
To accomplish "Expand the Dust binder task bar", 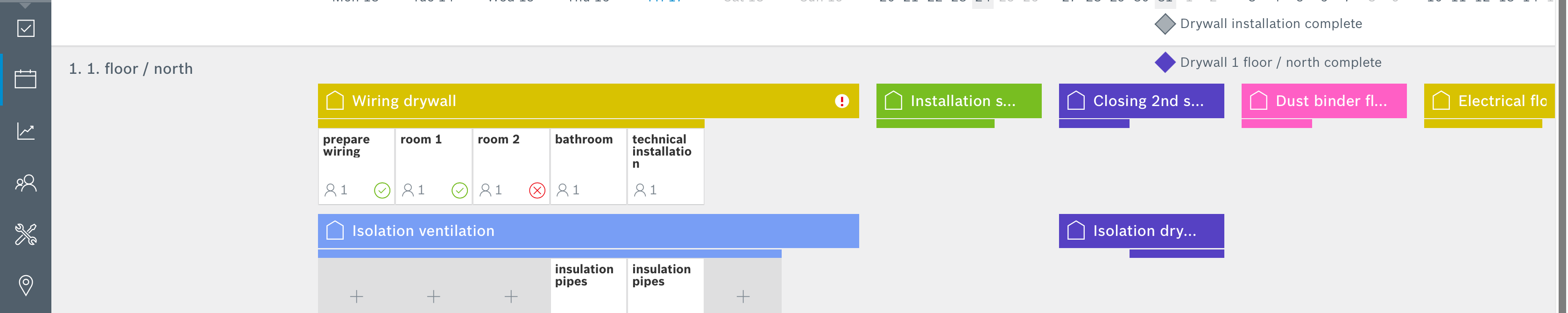I will [x=1324, y=101].
